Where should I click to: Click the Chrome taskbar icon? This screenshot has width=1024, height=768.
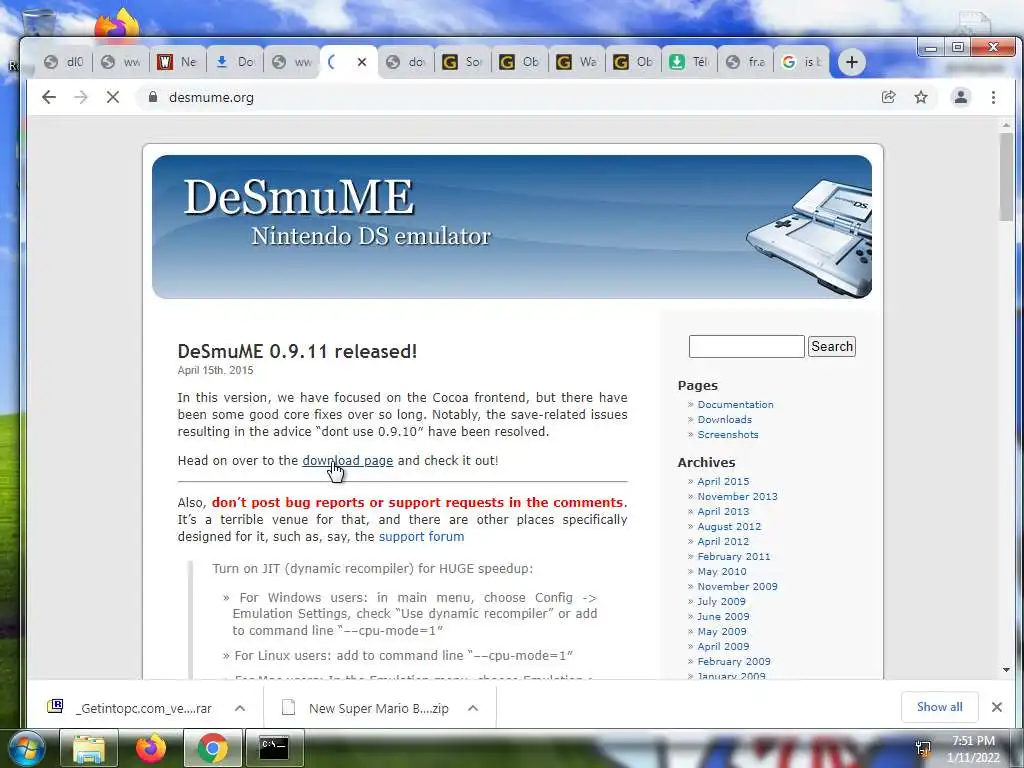coord(212,748)
